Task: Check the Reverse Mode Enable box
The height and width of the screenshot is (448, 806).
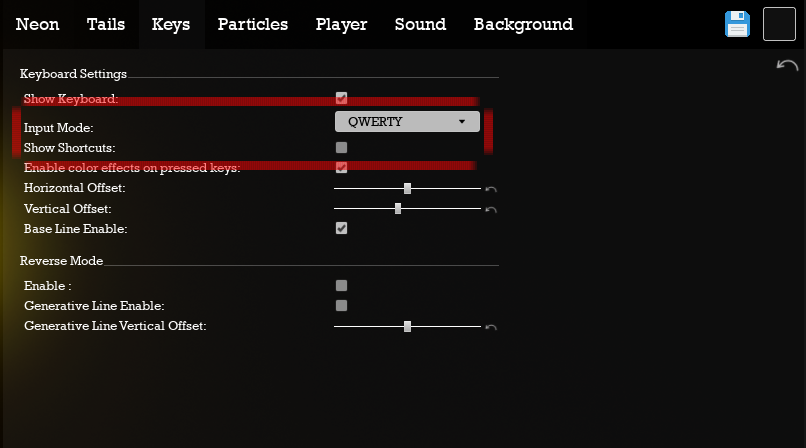Action: point(341,285)
